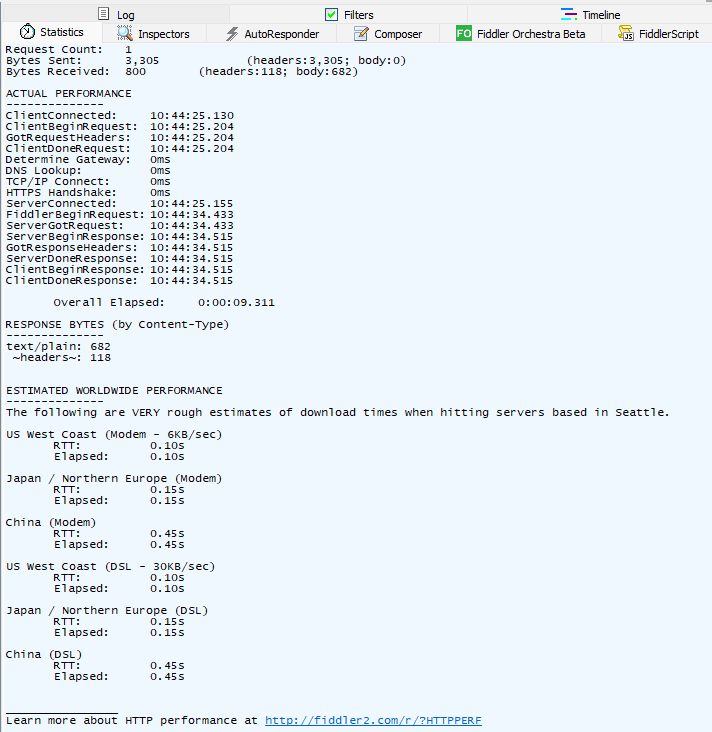Click the Bytes Sent value 3,305
Image resolution: width=712 pixels, height=732 pixels.
(142, 61)
